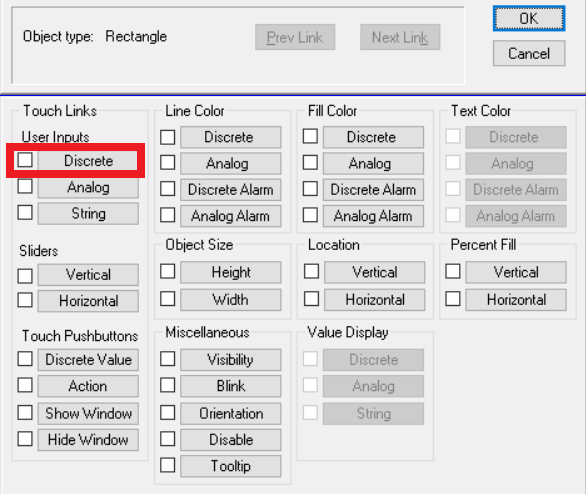Screen dimensions: 586x494
Task: Tick the Location Horizontal checkbox
Action: [x=311, y=299]
